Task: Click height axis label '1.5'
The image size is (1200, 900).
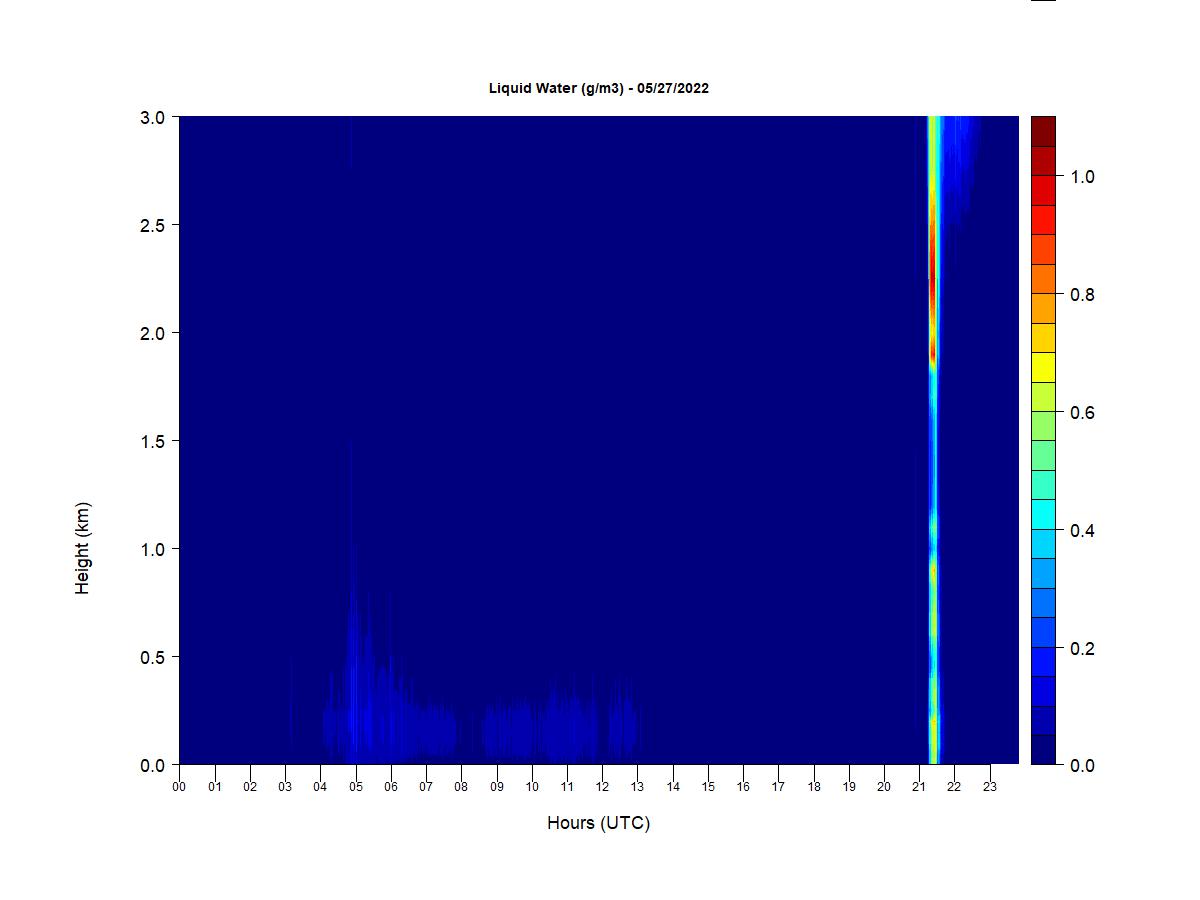Action: click(153, 441)
